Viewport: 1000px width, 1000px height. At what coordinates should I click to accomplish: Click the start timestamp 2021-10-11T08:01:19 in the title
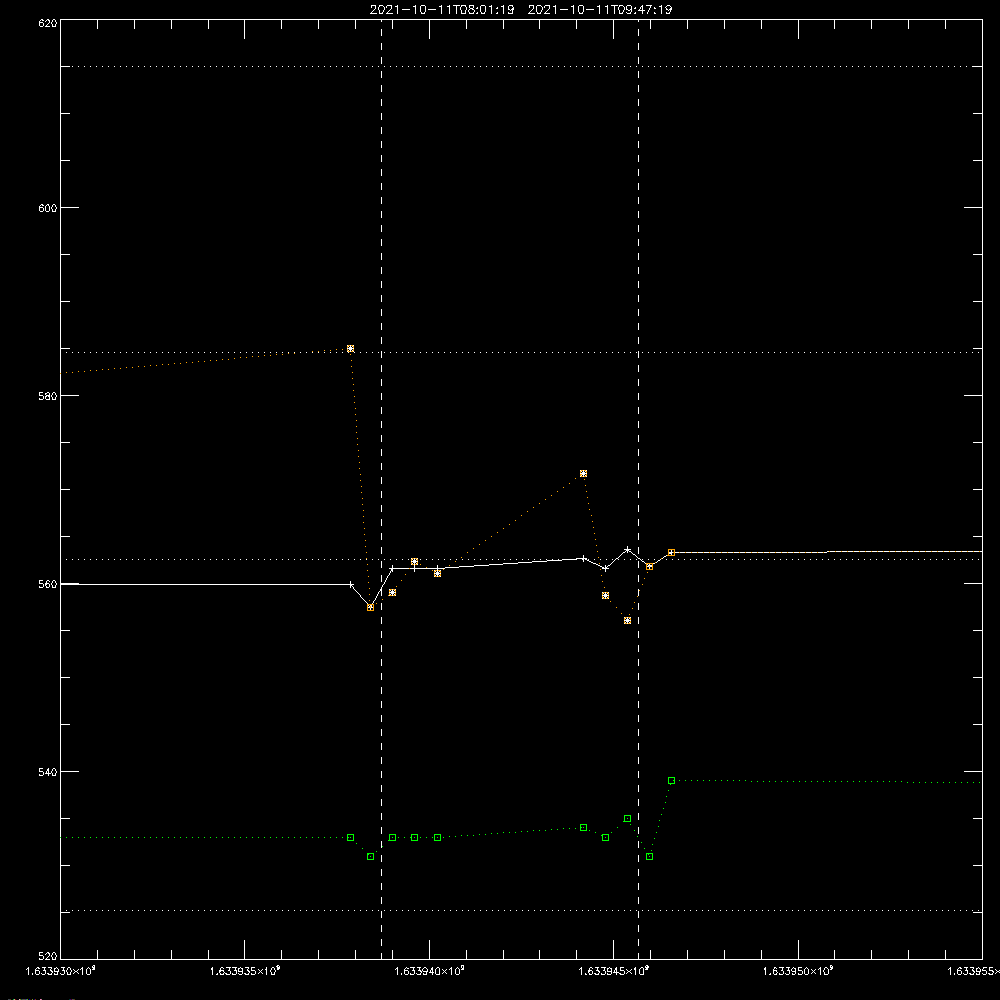pyautogui.click(x=441, y=10)
